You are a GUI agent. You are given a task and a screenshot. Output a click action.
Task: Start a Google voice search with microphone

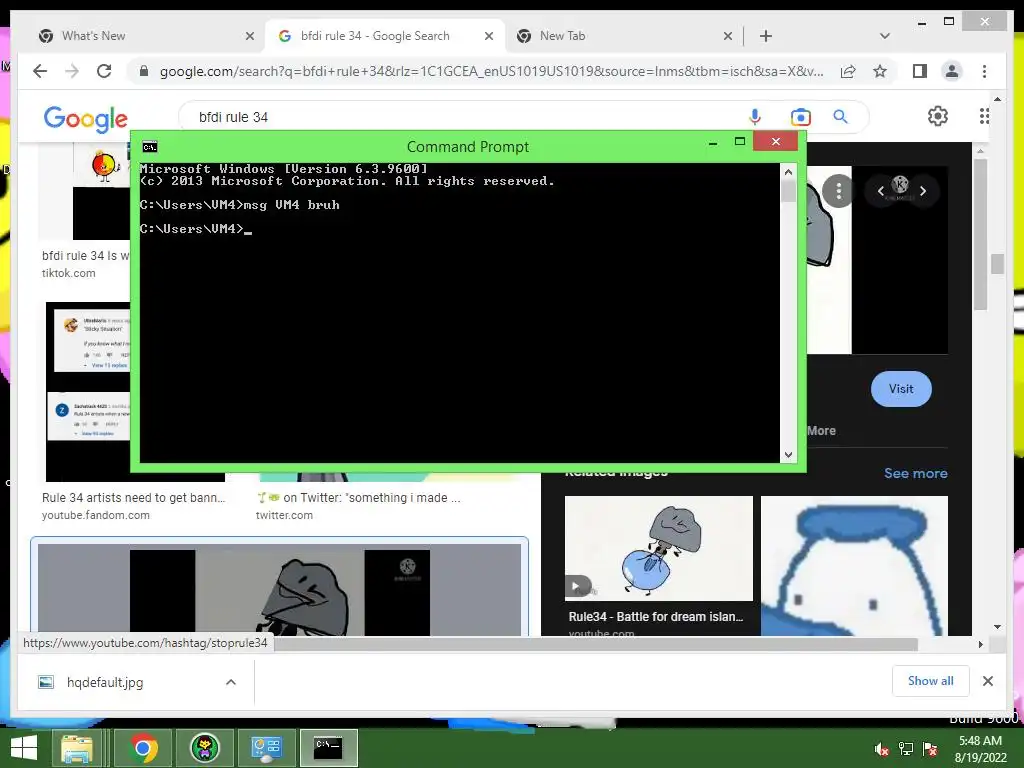755,117
